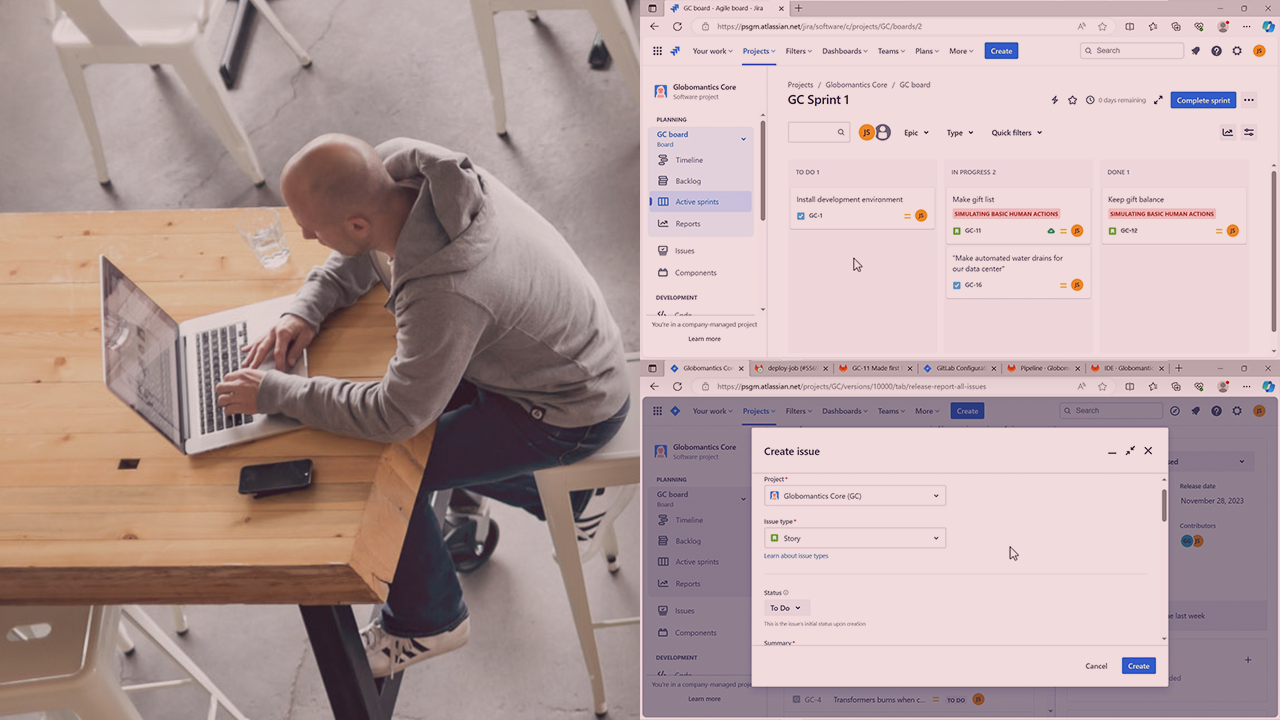Click the Complete sprint button

(x=1203, y=100)
